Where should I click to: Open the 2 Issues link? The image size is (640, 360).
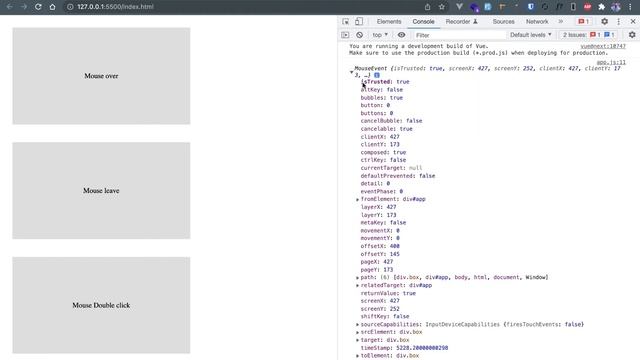[x=589, y=35]
